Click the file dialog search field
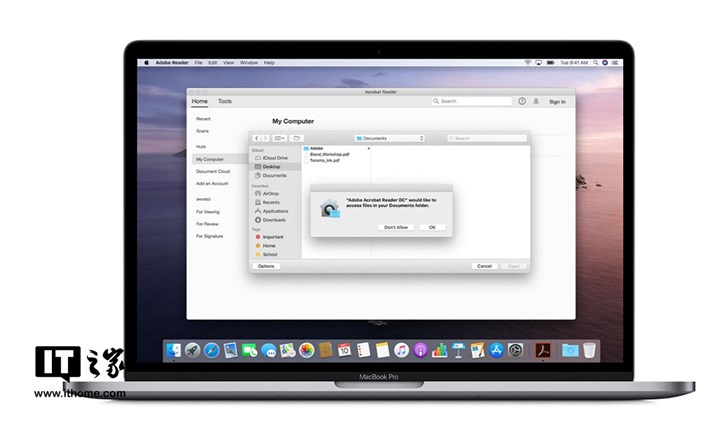 (x=487, y=138)
